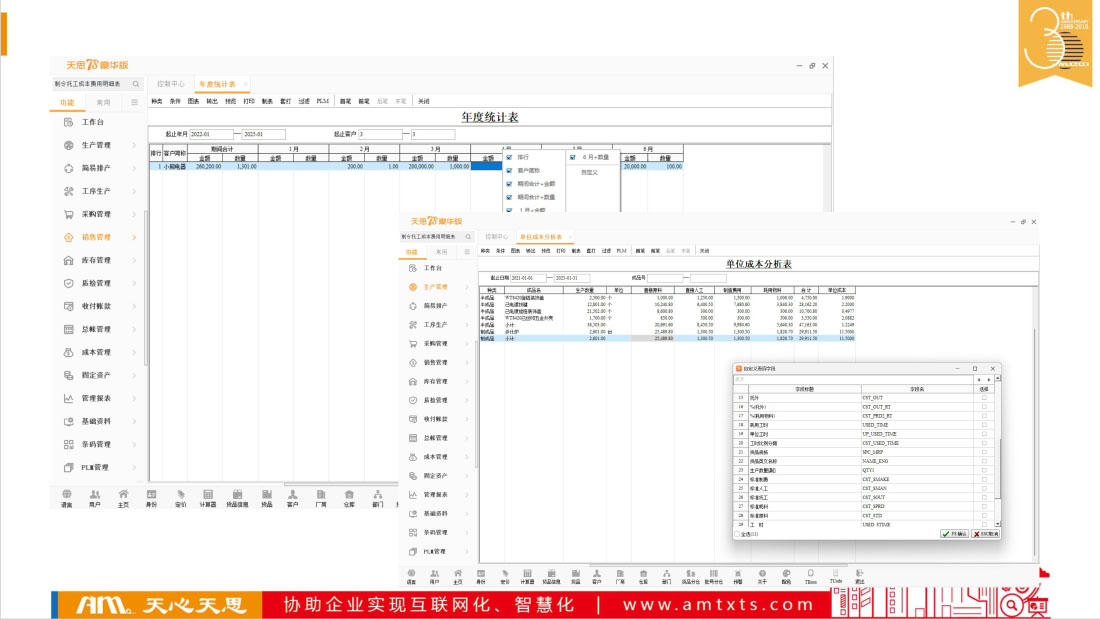This screenshot has height=619, width=1100.
Task: Click the 条码管理 barcode icon in left sidebar
Action: (68, 444)
